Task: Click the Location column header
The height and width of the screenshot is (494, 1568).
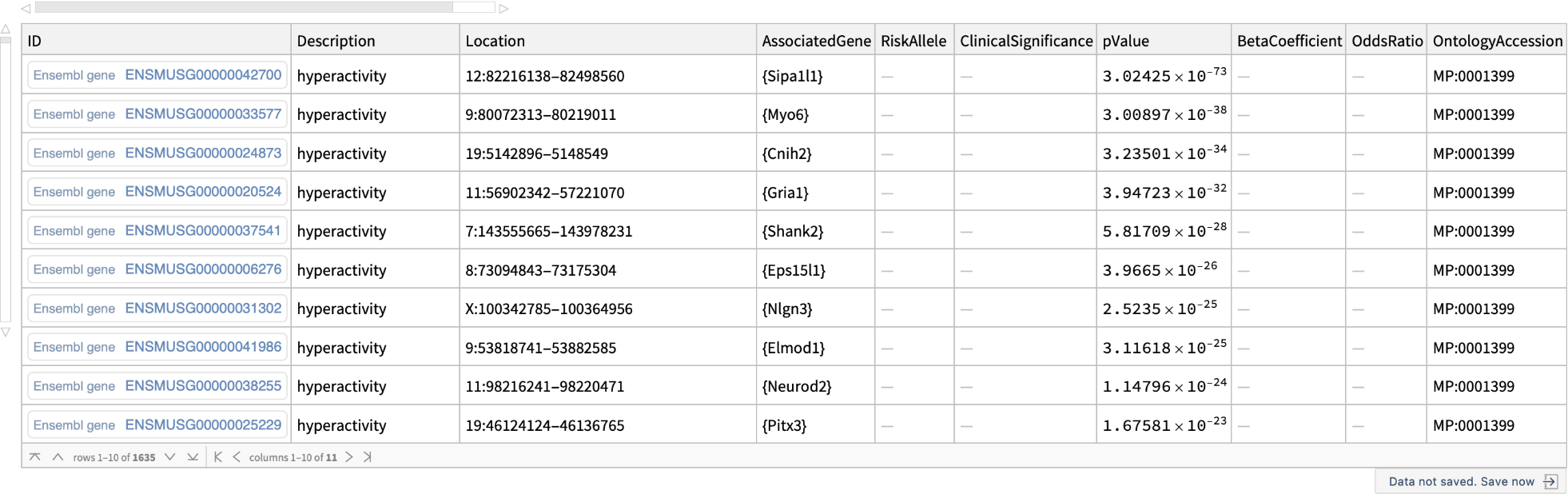Action: click(x=495, y=41)
